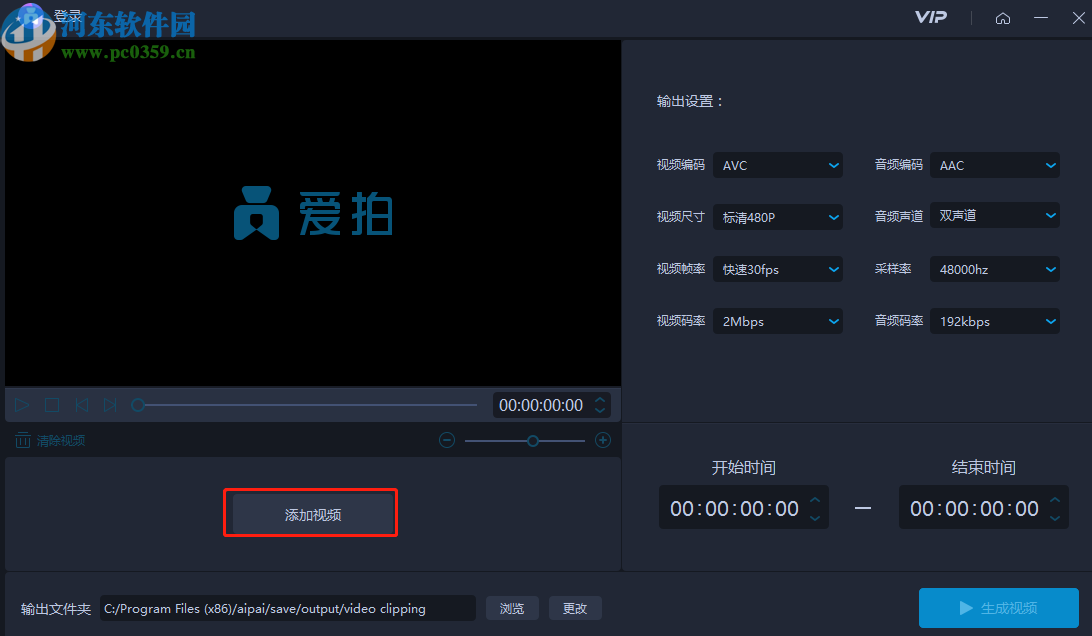Open the audio codec AAC dropdown
This screenshot has height=636, width=1092.
tap(995, 165)
